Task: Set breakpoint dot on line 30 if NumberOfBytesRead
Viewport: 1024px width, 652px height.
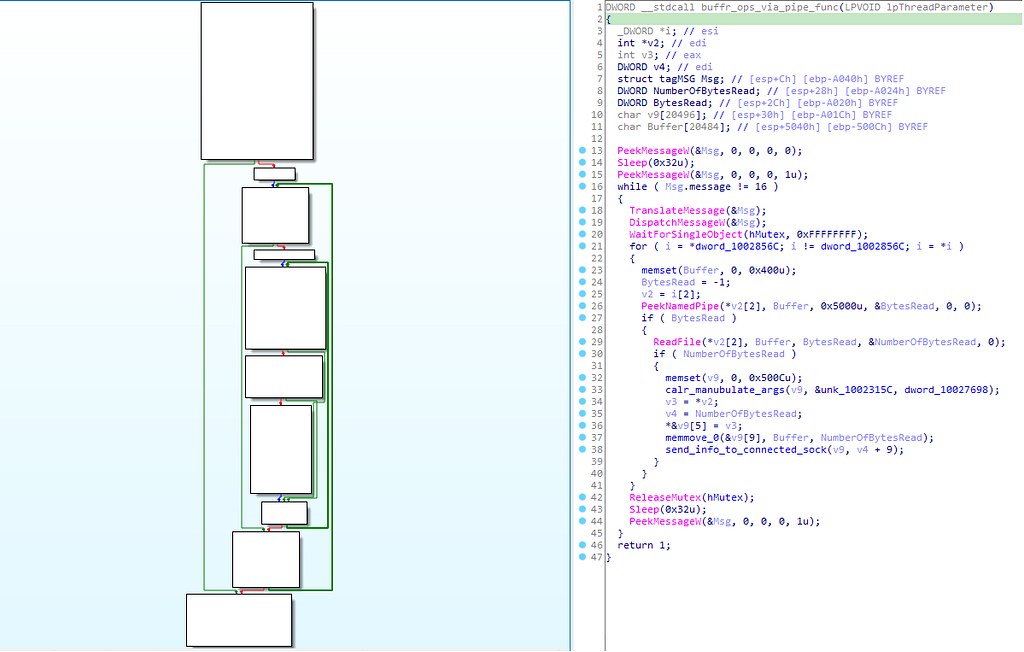Action: coord(583,353)
